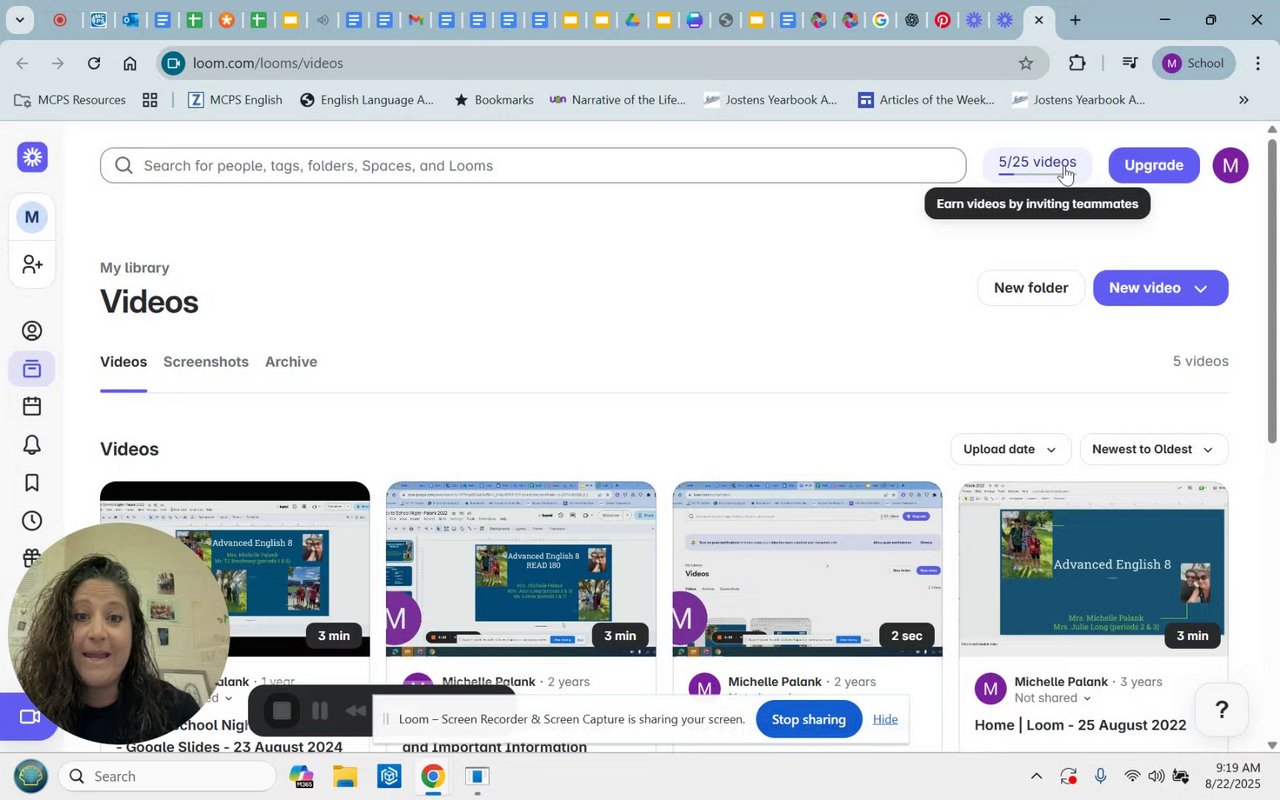Open the notifications bell in Loom sidebar

[32, 445]
